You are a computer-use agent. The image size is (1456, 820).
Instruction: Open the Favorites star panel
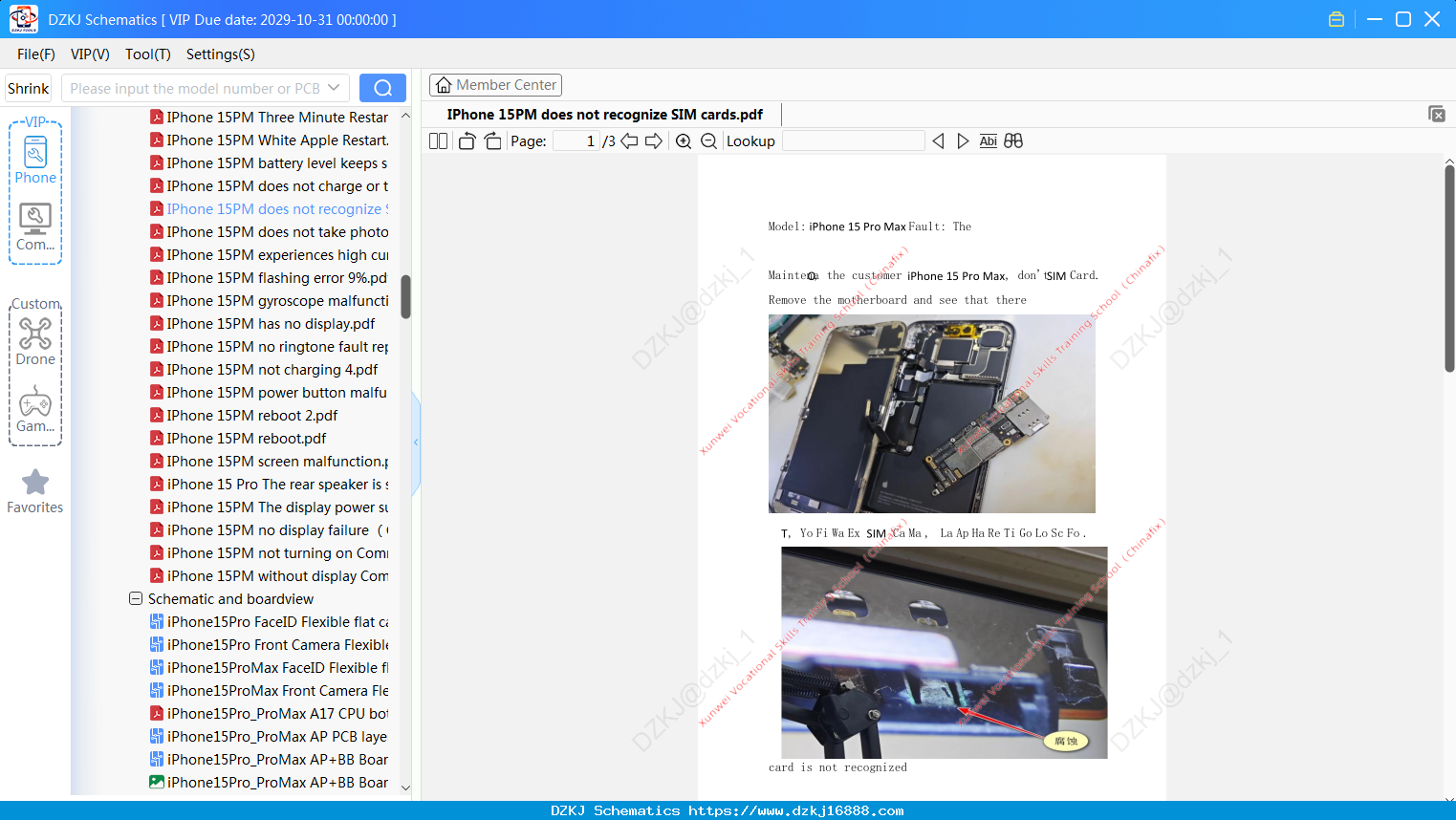click(x=35, y=492)
